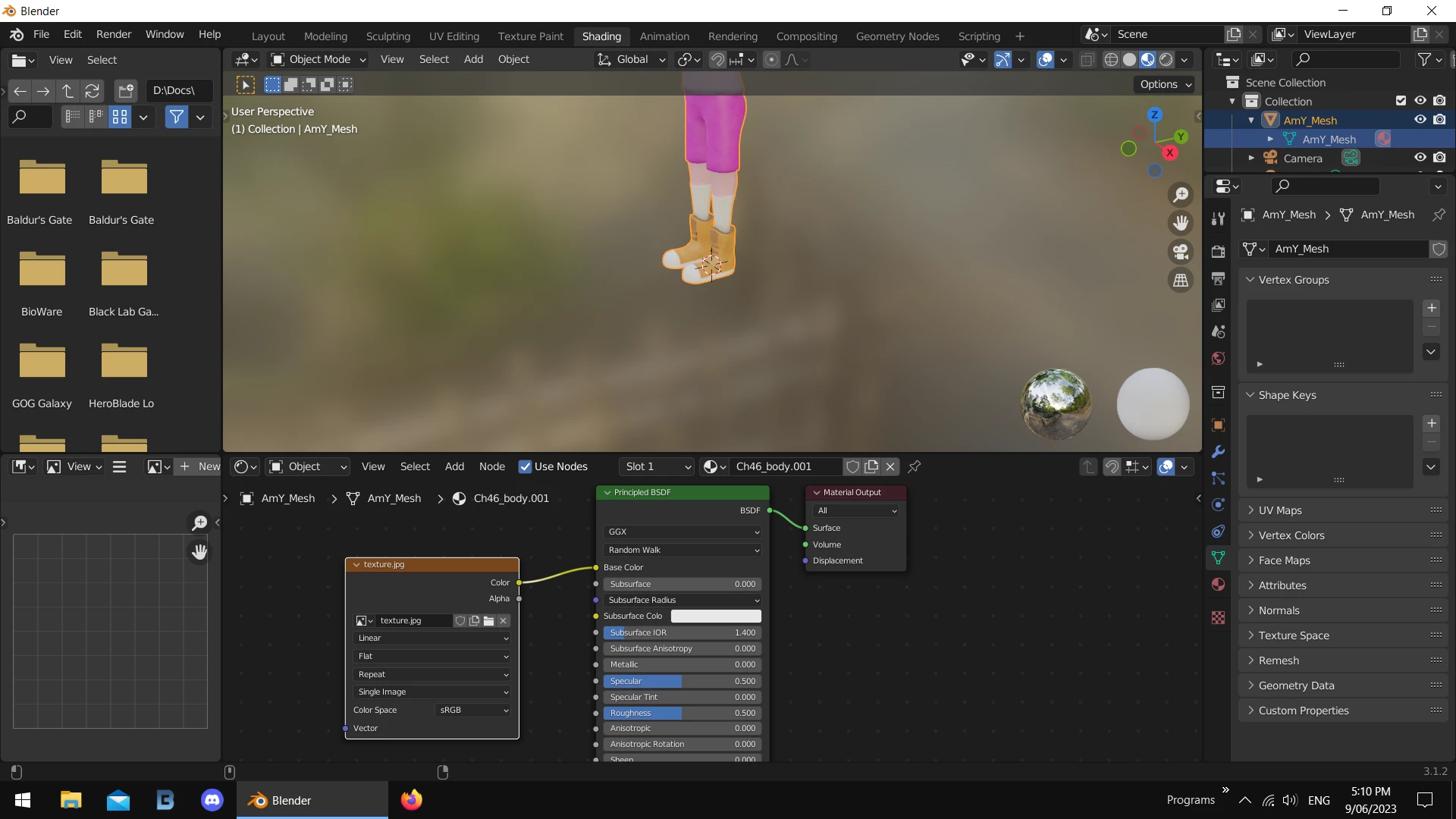Screen dimensions: 1456x819
Task: Open Modifier properties wrench icon
Action: (1218, 452)
